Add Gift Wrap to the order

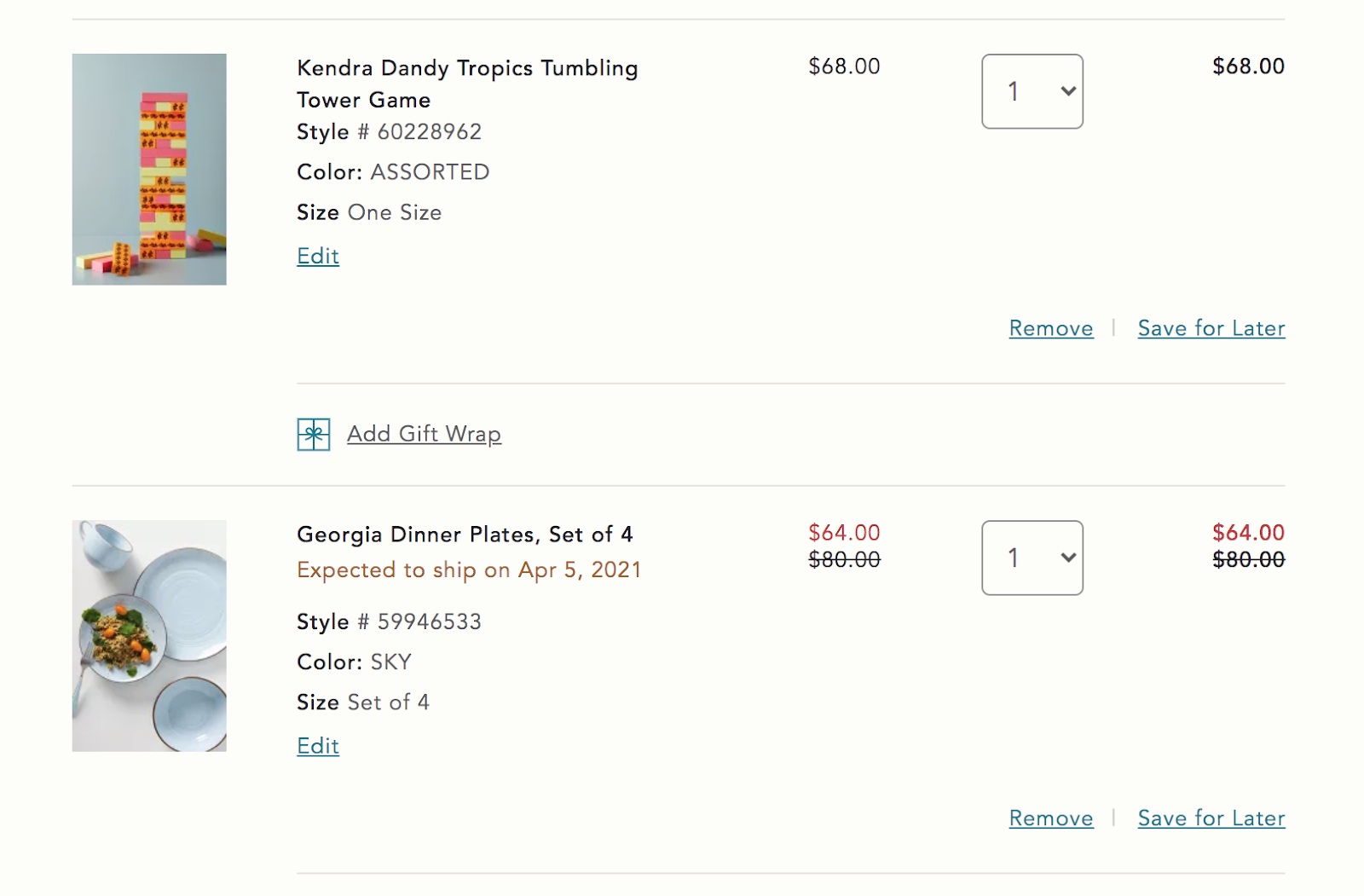[x=424, y=434]
